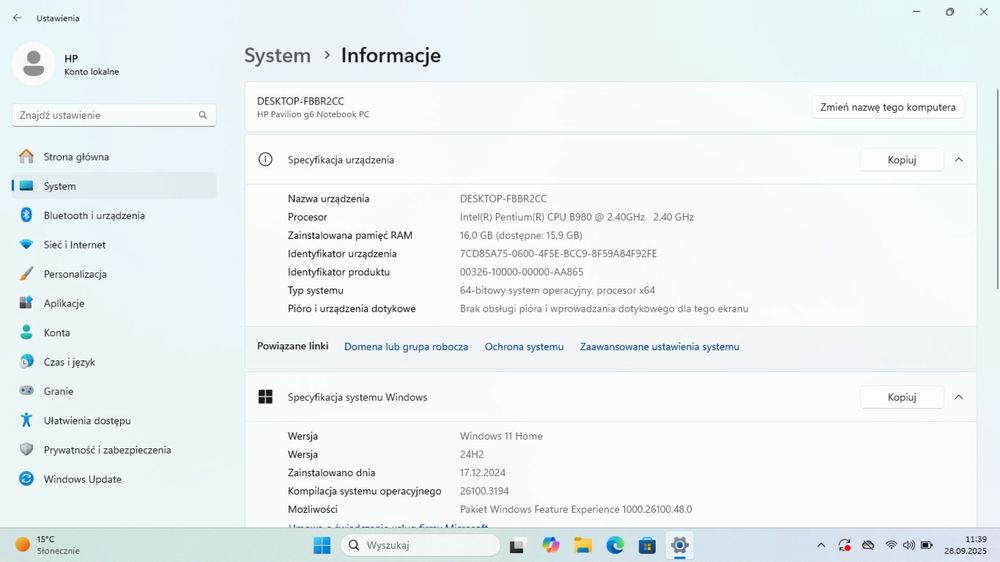Open Bluetooth i urządzenia settings
The width and height of the screenshot is (1000, 562).
(114, 215)
